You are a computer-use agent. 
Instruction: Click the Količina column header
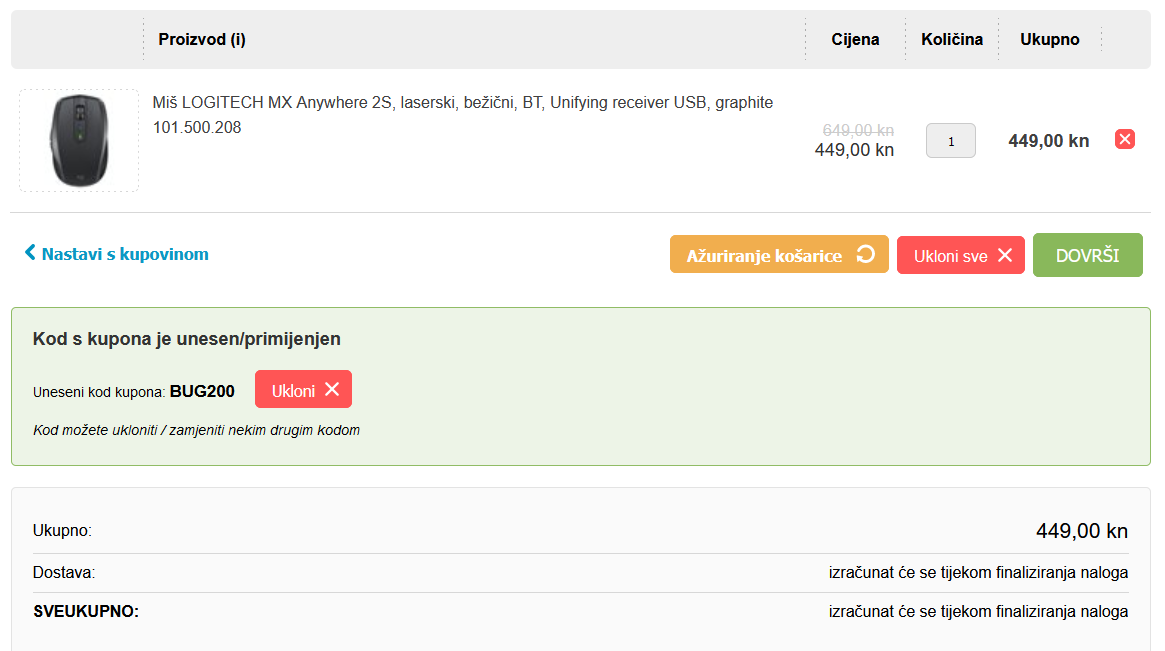pos(952,39)
